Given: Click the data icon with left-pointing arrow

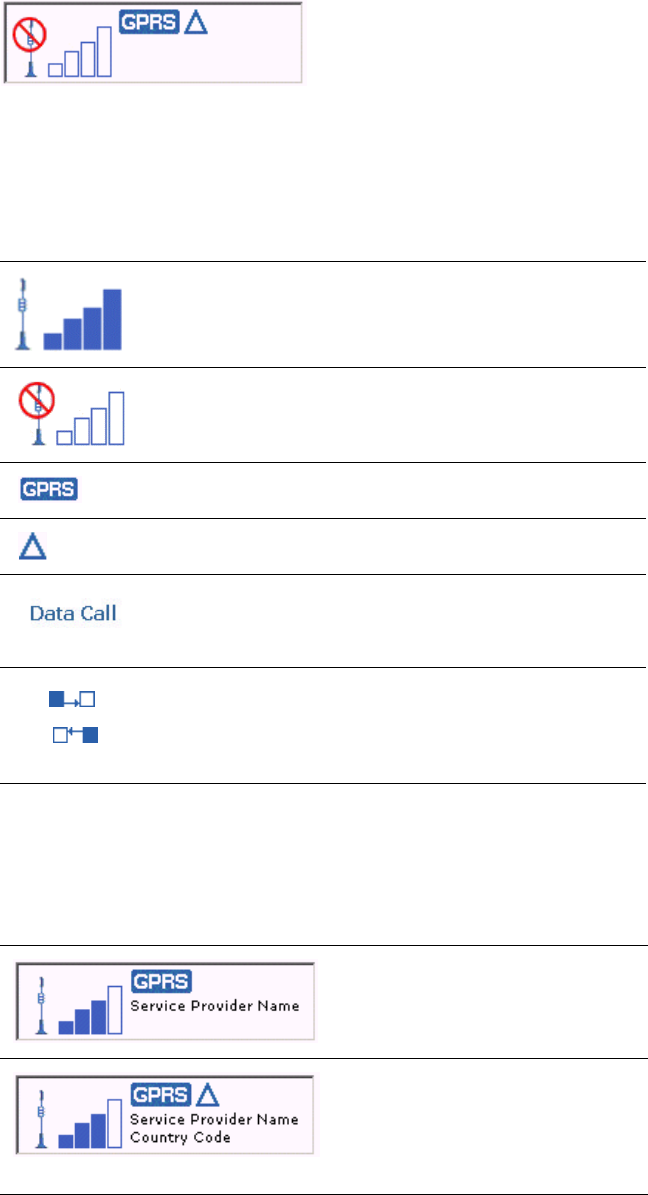Looking at the screenshot, I should (76, 737).
